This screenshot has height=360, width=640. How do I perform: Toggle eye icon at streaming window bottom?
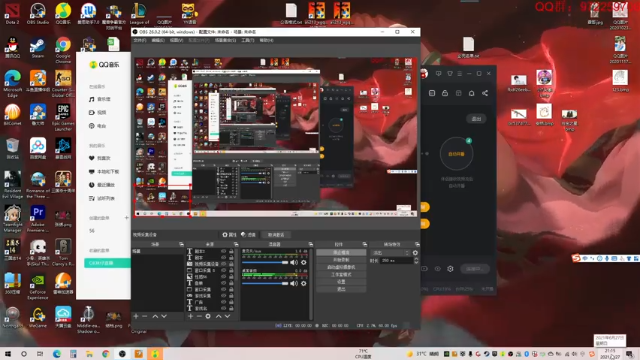coord(438,269)
